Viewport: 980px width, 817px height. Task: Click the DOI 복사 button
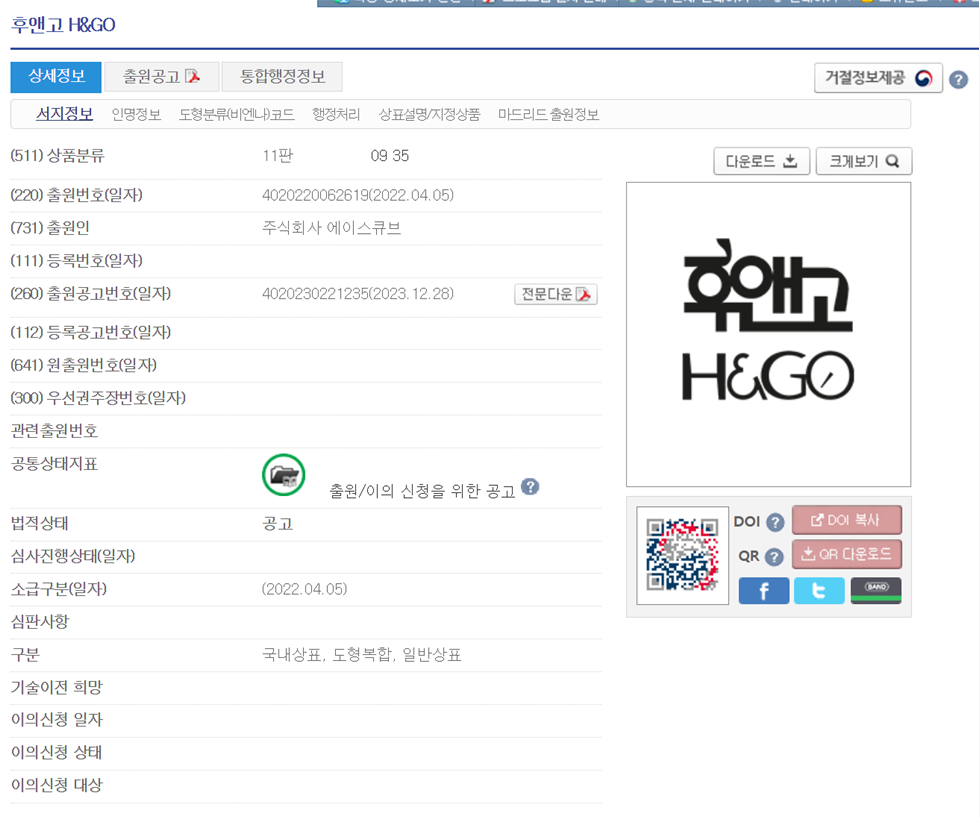[x=847, y=520]
